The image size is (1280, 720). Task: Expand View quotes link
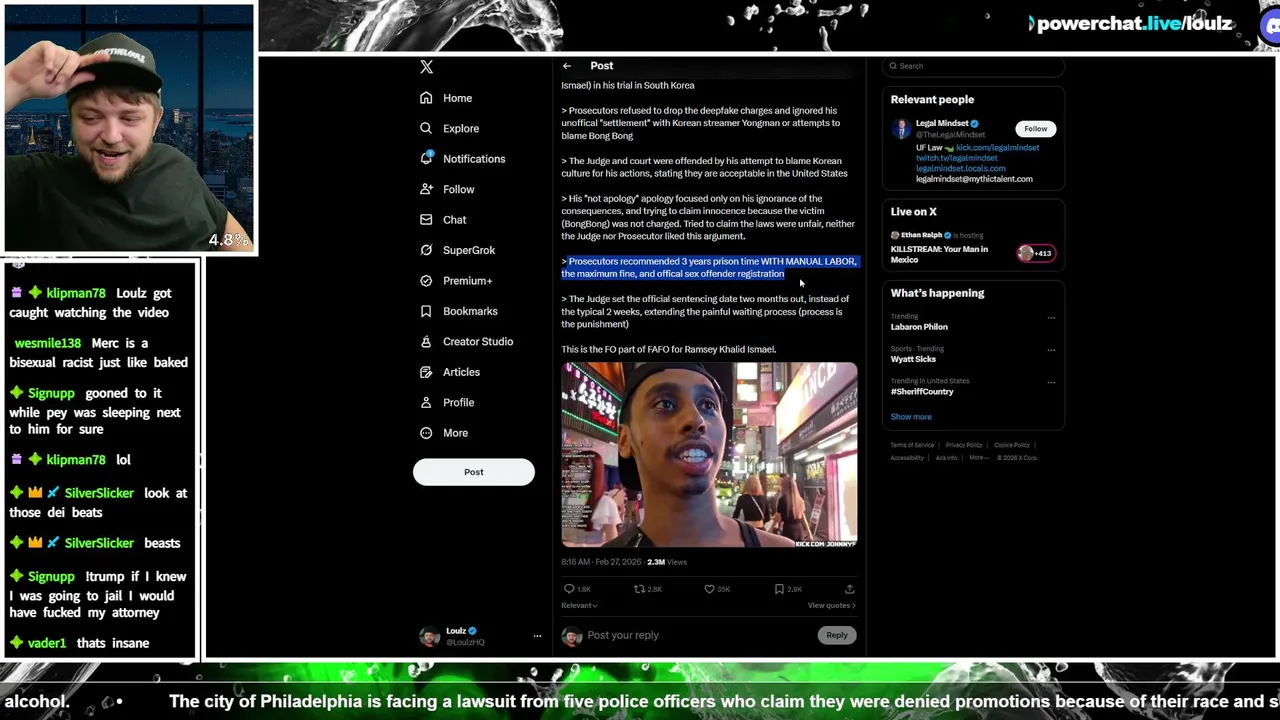[831, 605]
